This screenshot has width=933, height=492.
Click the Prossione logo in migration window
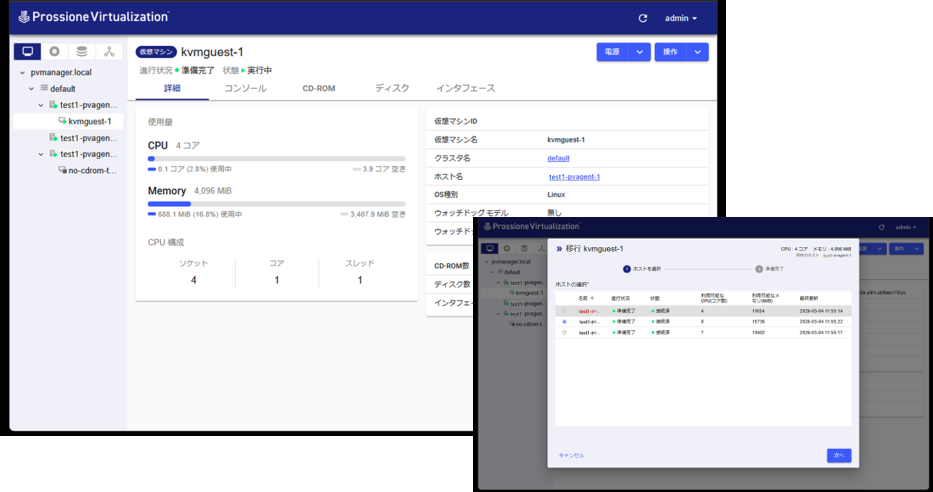[x=531, y=227]
